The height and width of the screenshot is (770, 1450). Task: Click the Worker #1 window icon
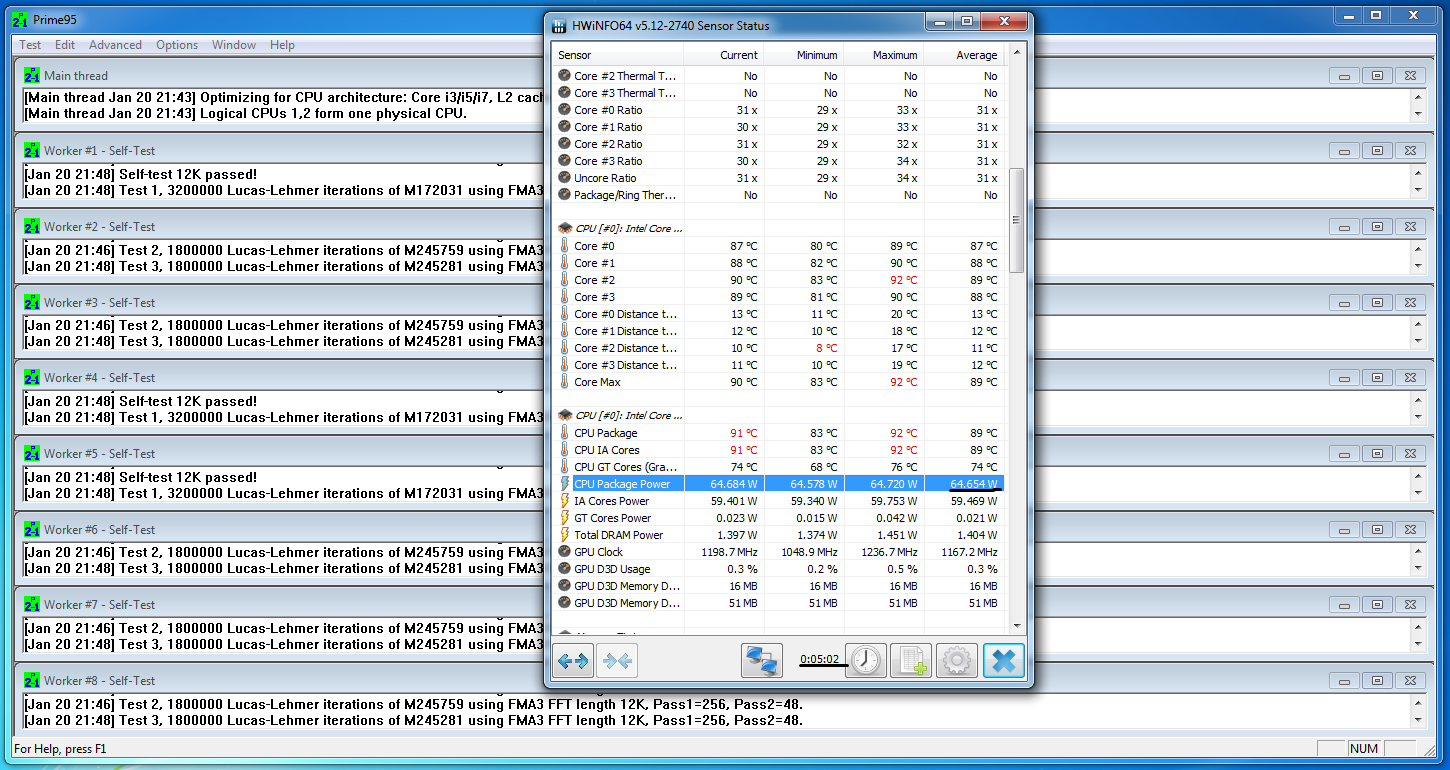coord(32,150)
